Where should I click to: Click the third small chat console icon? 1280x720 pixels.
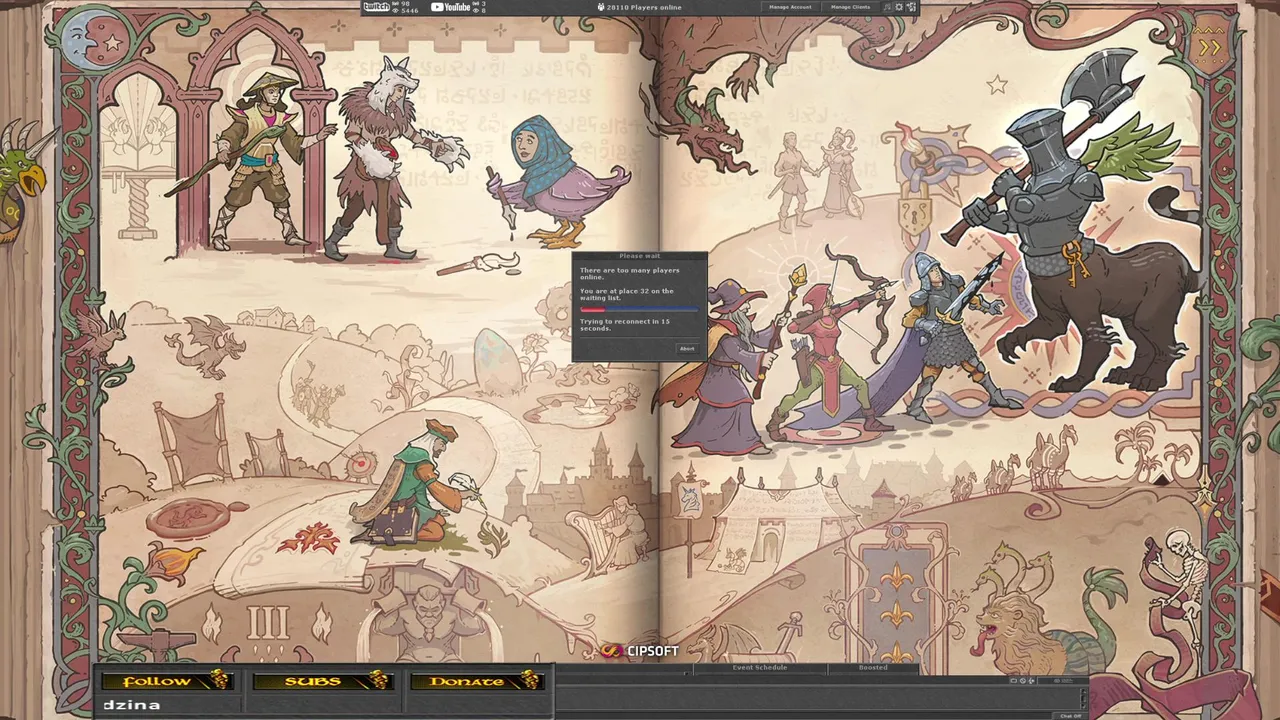point(1031,681)
